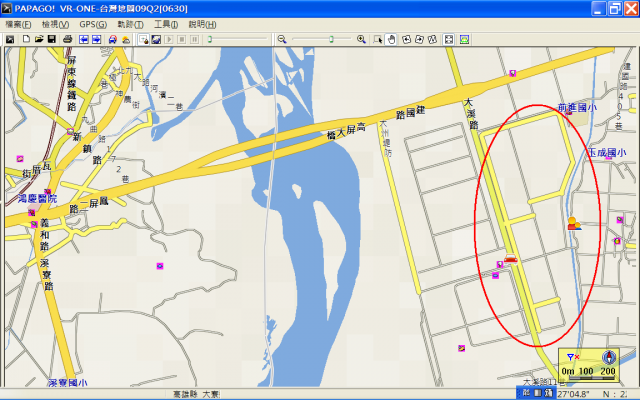Click the zoom level slider handle
The image size is (640, 400).
(x=331, y=39)
